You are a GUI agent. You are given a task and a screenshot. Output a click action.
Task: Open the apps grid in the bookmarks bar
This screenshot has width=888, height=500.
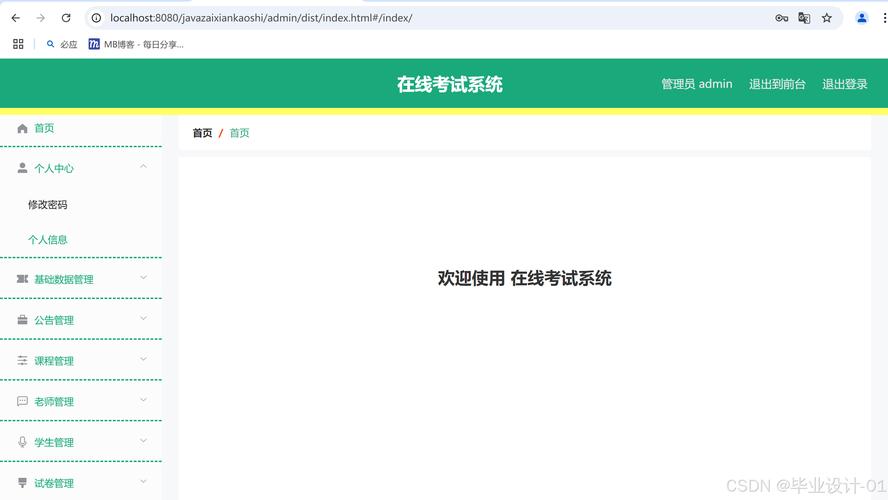[x=18, y=44]
